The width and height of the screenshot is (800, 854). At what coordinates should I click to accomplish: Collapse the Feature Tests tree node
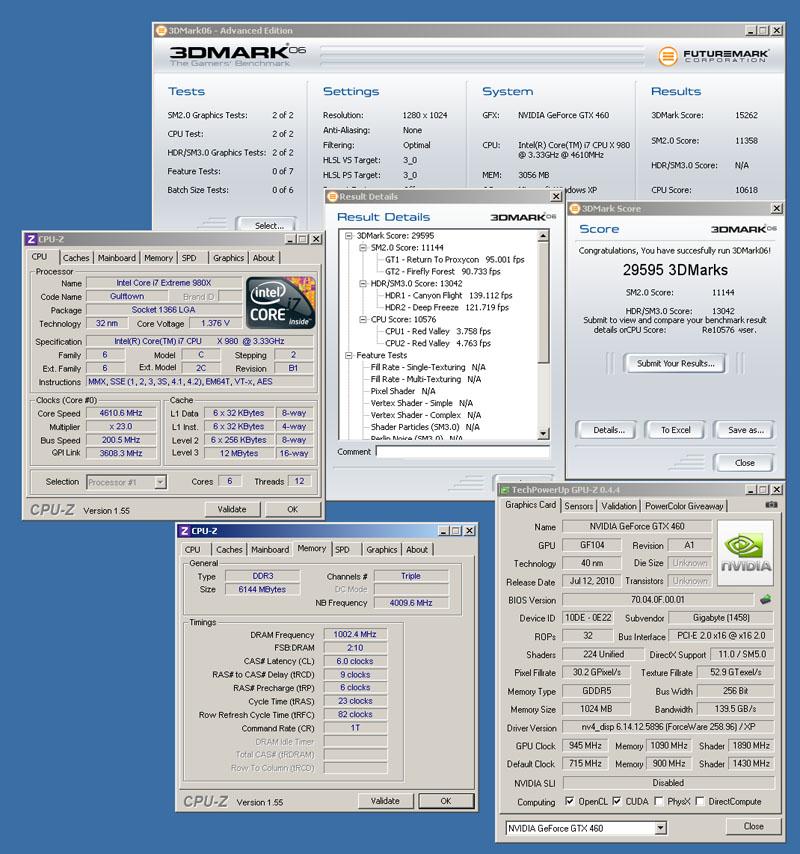point(349,356)
